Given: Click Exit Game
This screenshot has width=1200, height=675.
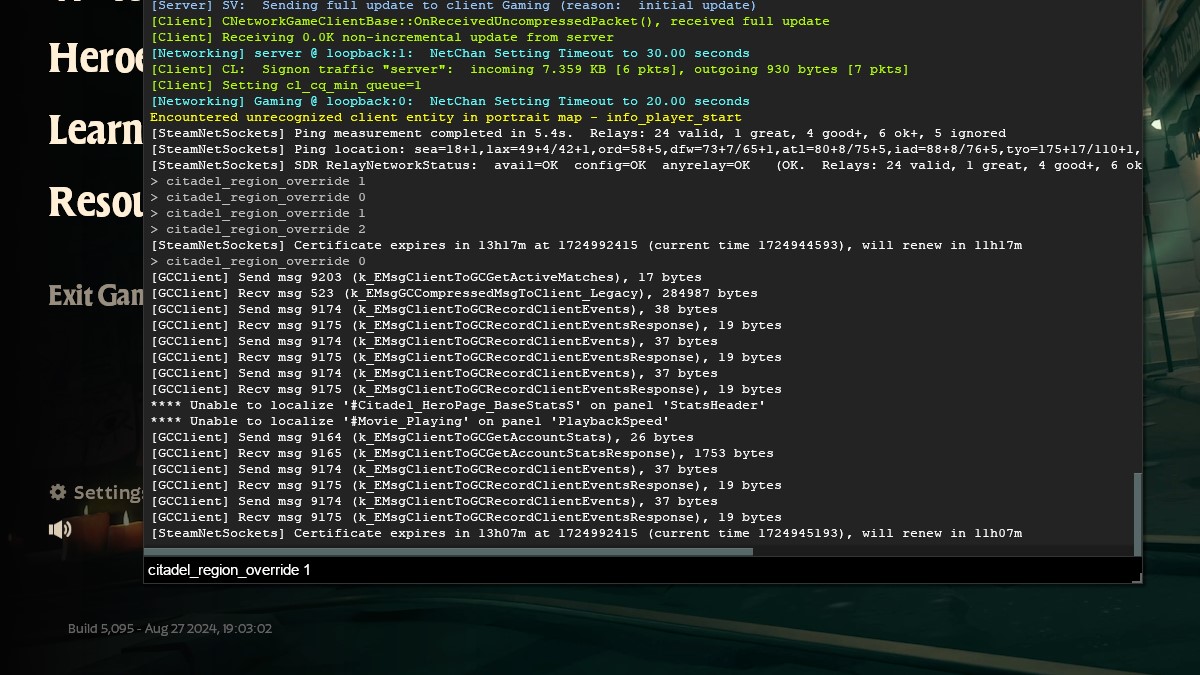Looking at the screenshot, I should pos(97,296).
